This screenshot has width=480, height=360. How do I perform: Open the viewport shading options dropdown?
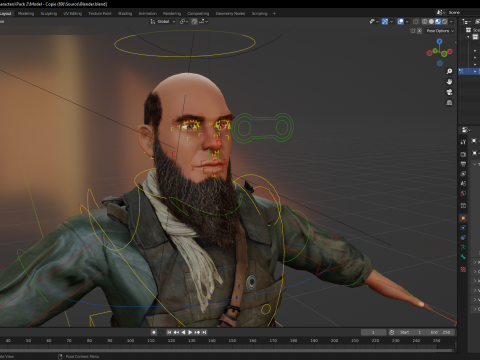click(451, 22)
